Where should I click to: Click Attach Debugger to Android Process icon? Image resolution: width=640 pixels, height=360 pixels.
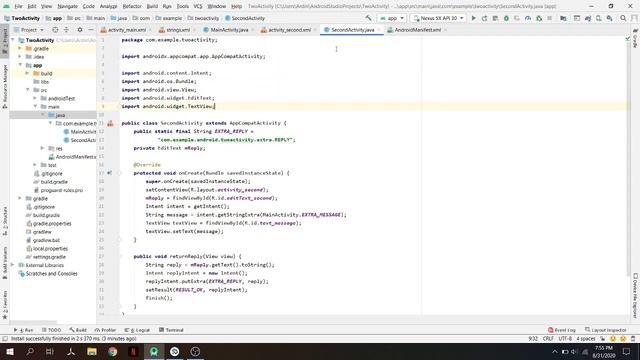pyautogui.click(x=539, y=18)
